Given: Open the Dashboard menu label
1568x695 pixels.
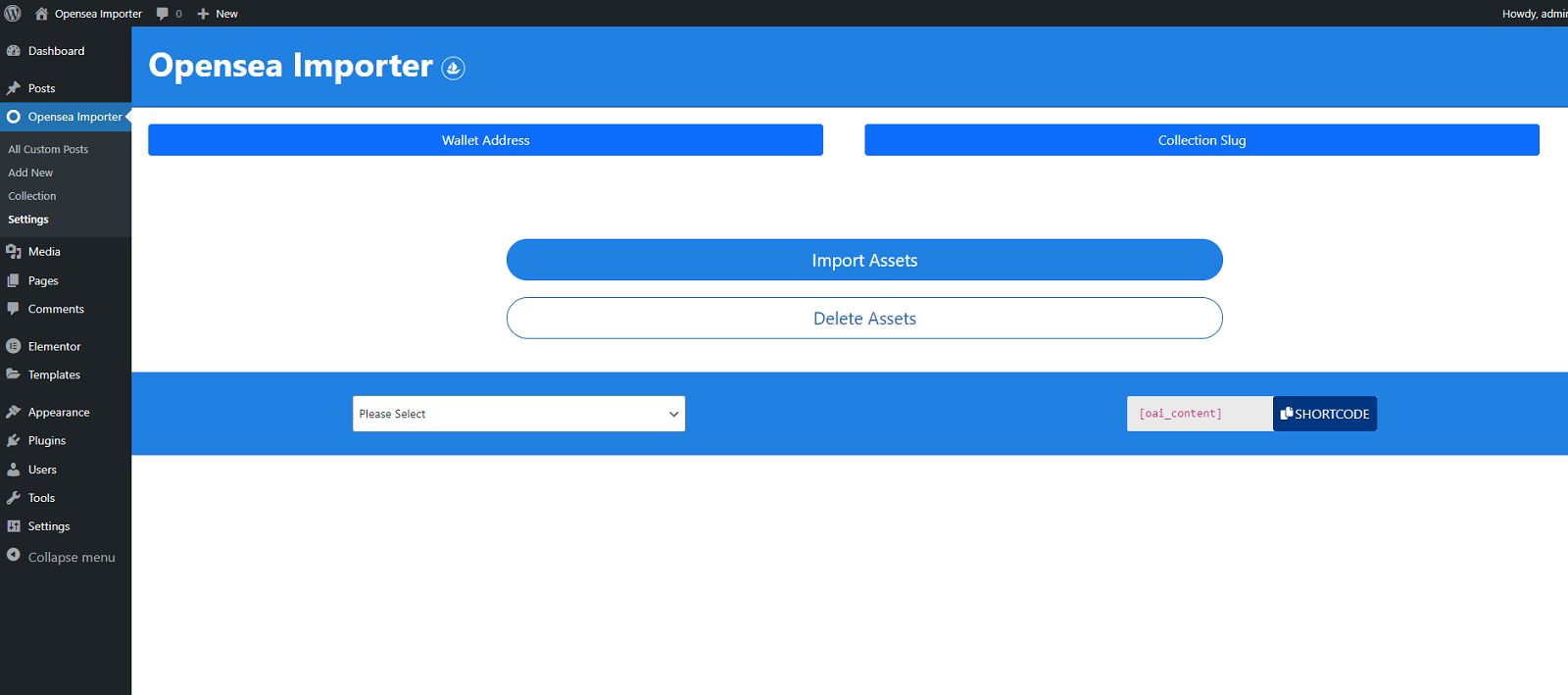Looking at the screenshot, I should [x=56, y=51].
